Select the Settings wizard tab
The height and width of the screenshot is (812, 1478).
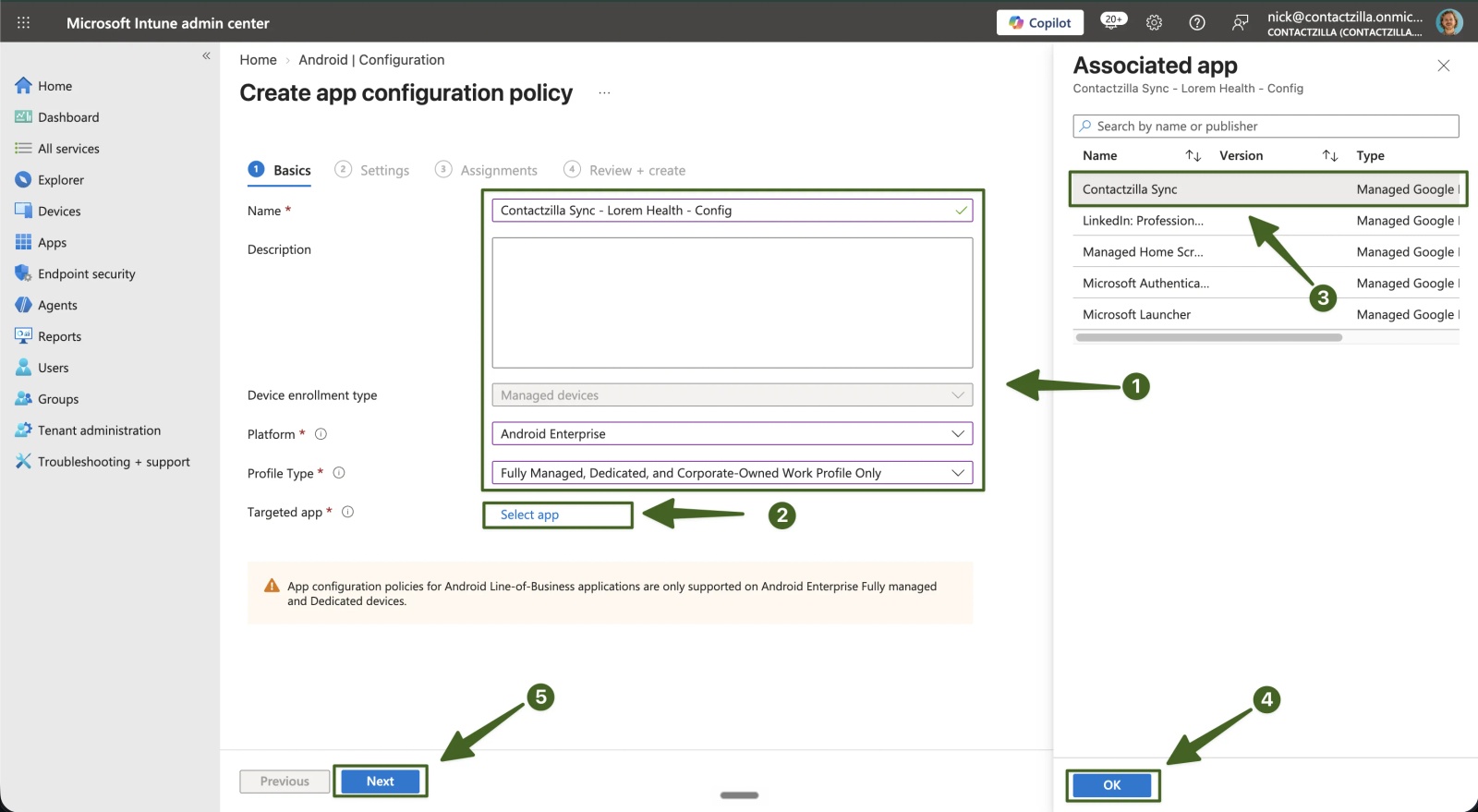point(372,170)
